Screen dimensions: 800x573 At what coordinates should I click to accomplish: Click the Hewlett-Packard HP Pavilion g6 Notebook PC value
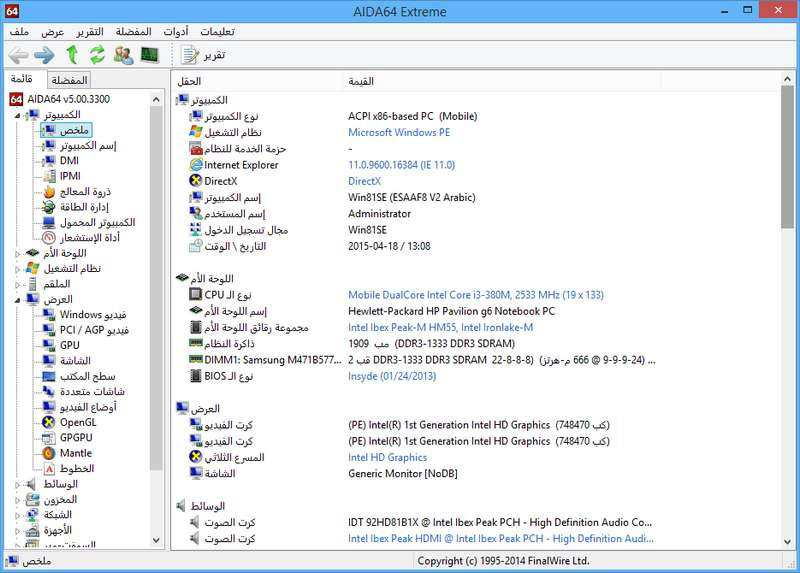point(451,311)
